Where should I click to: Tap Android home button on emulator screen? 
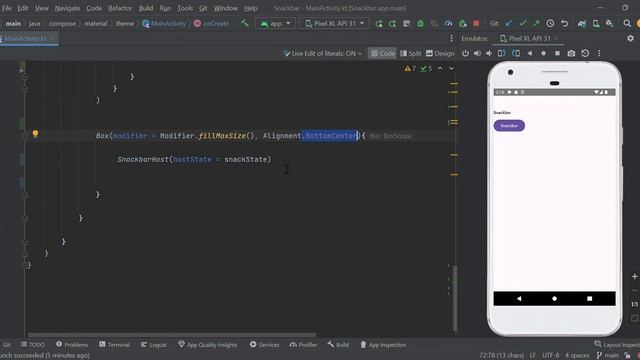click(x=554, y=298)
